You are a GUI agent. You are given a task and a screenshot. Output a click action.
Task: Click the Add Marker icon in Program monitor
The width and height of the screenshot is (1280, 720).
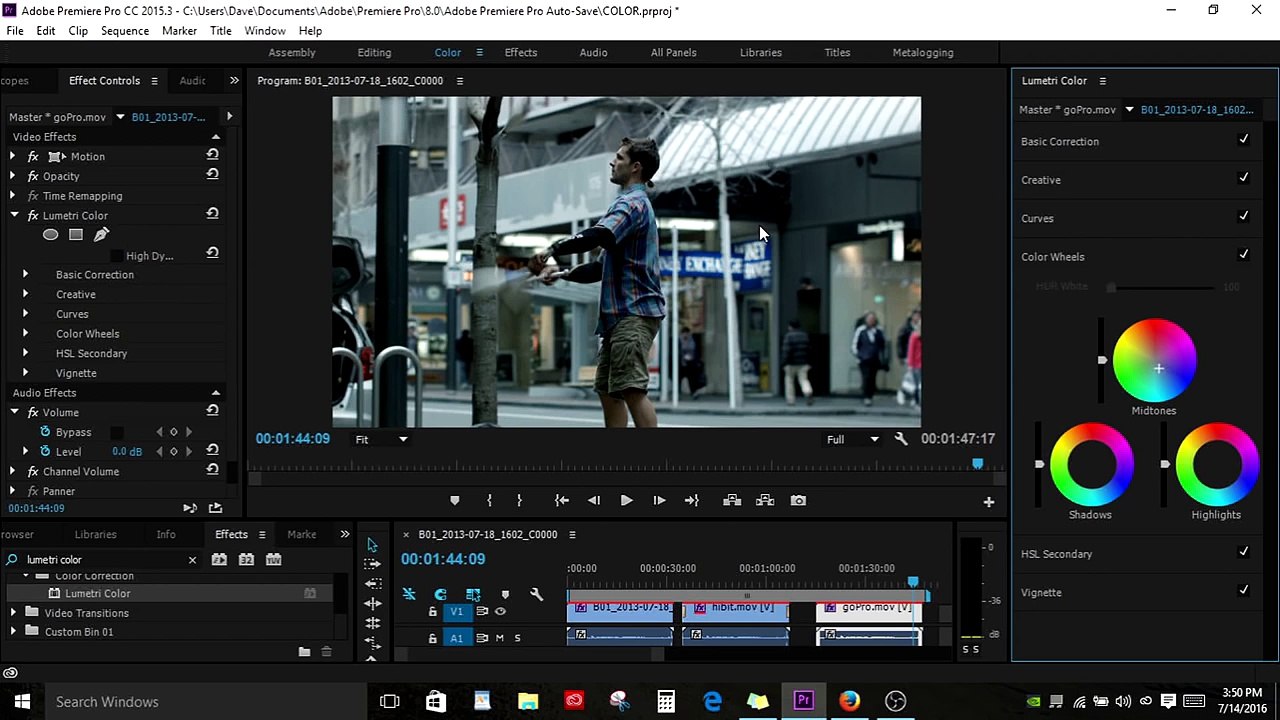coord(454,501)
